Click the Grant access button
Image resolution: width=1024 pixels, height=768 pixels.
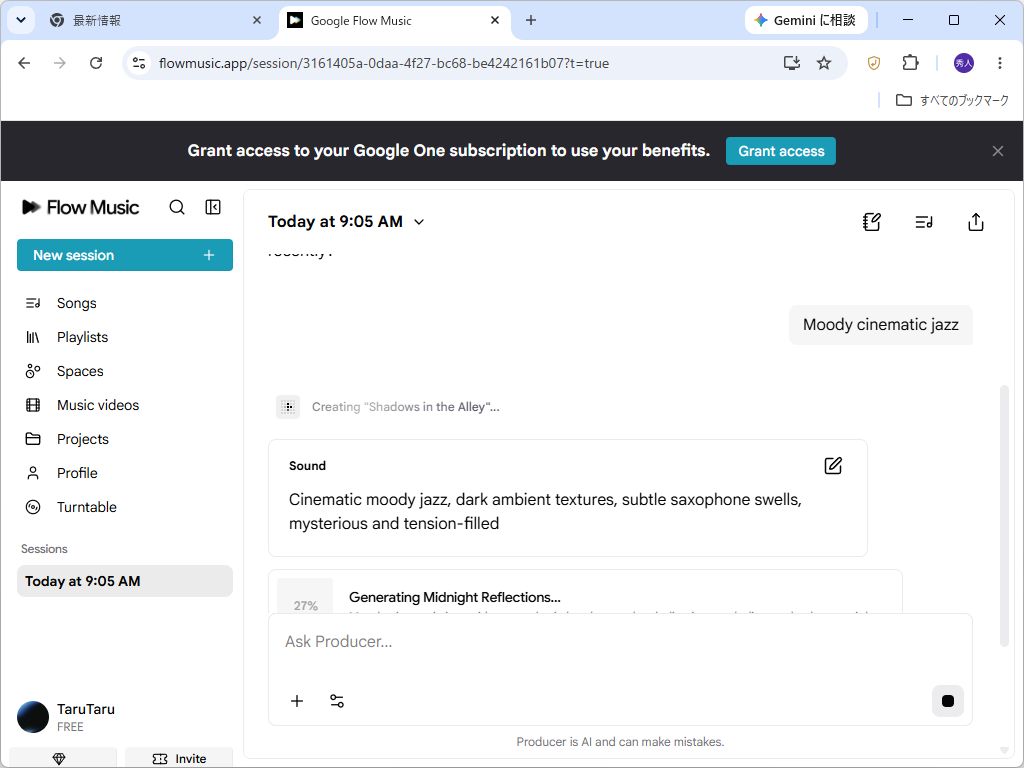[781, 151]
